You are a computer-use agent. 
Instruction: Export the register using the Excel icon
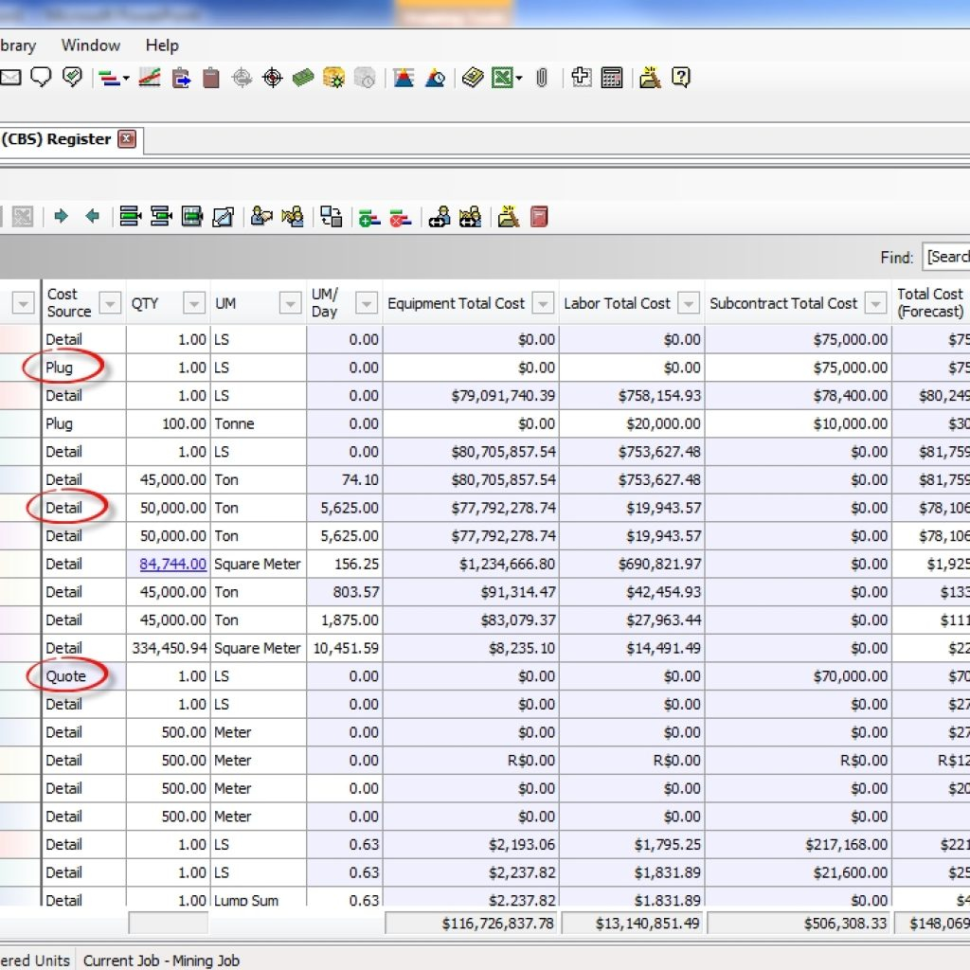pos(501,77)
